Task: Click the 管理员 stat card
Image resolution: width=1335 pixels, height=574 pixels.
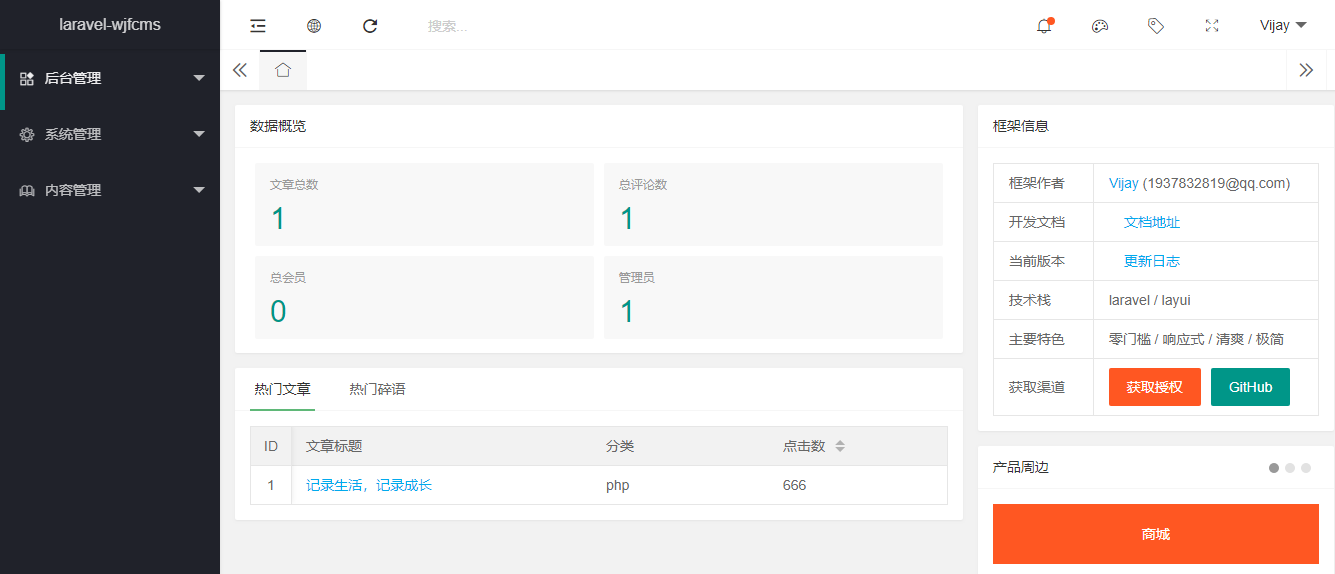Action: click(773, 297)
